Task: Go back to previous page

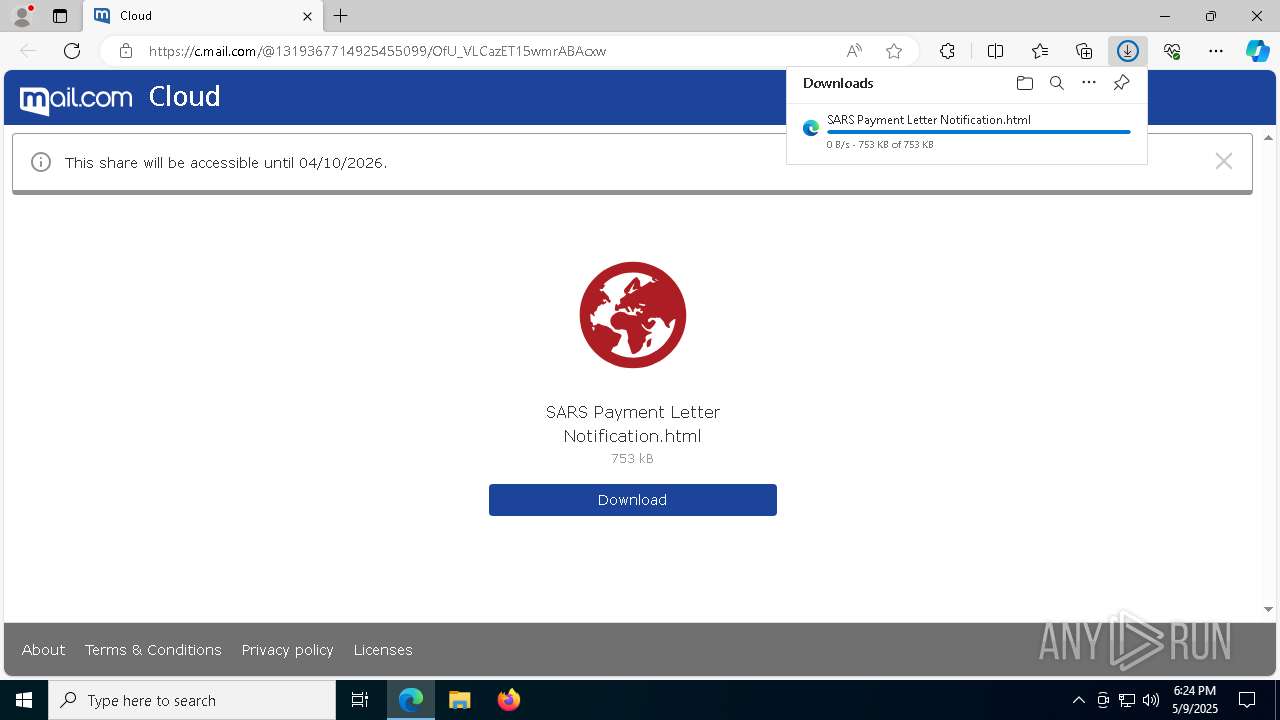Action: 28,51
